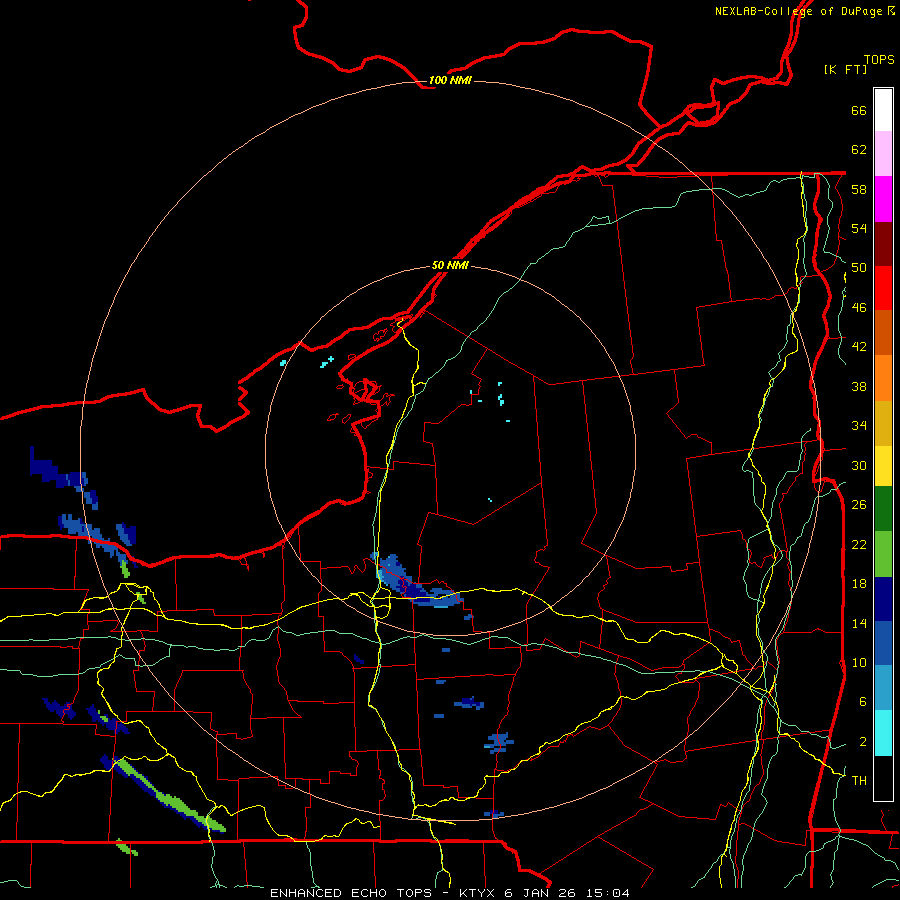Click the 50 NMI range ring label

450,266
